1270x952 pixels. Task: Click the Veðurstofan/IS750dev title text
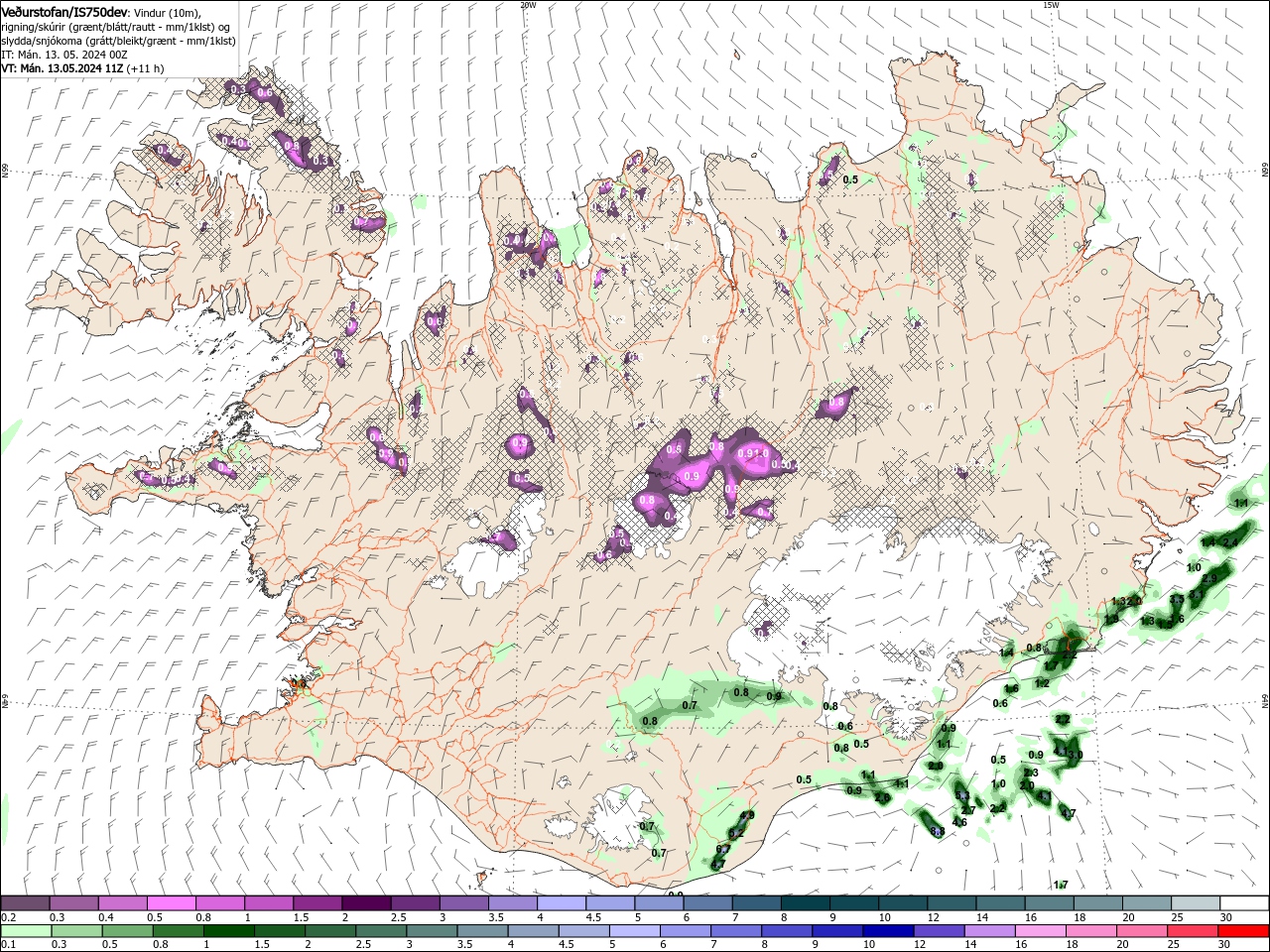coord(64,12)
